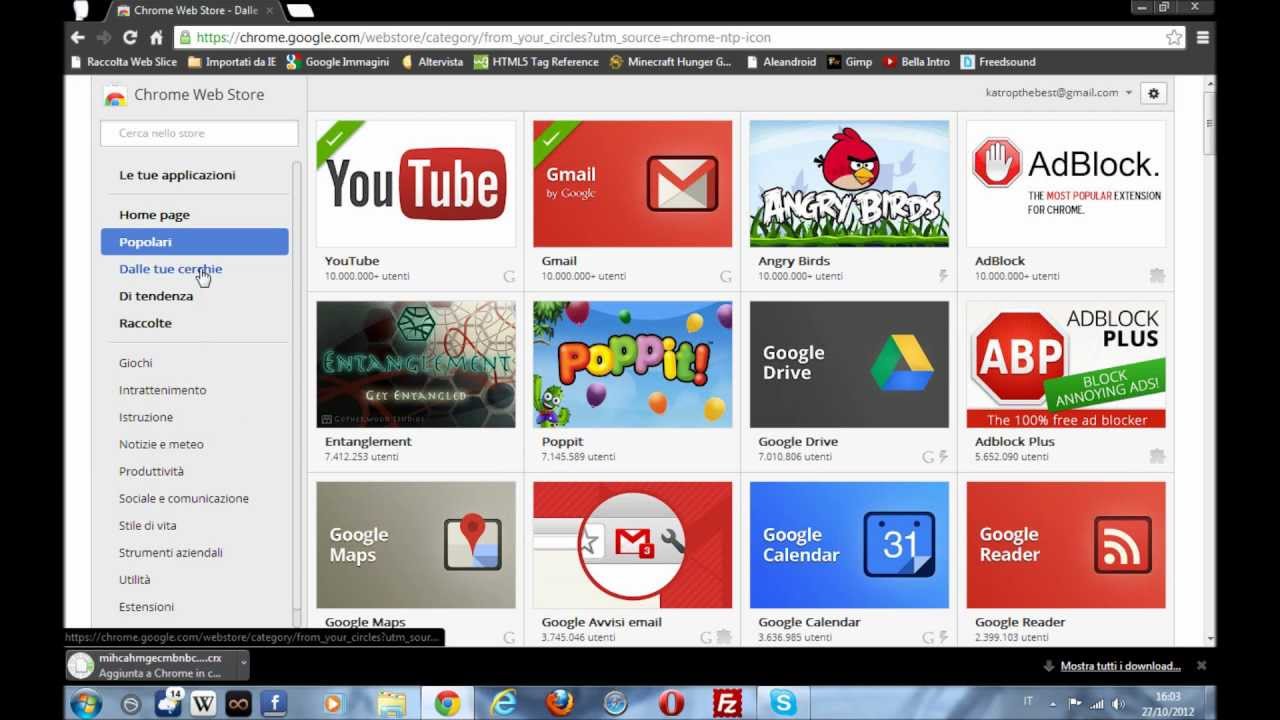Switch to Internet Explorer in the taskbar
Image resolution: width=1280 pixels, height=720 pixels.
[x=503, y=704]
